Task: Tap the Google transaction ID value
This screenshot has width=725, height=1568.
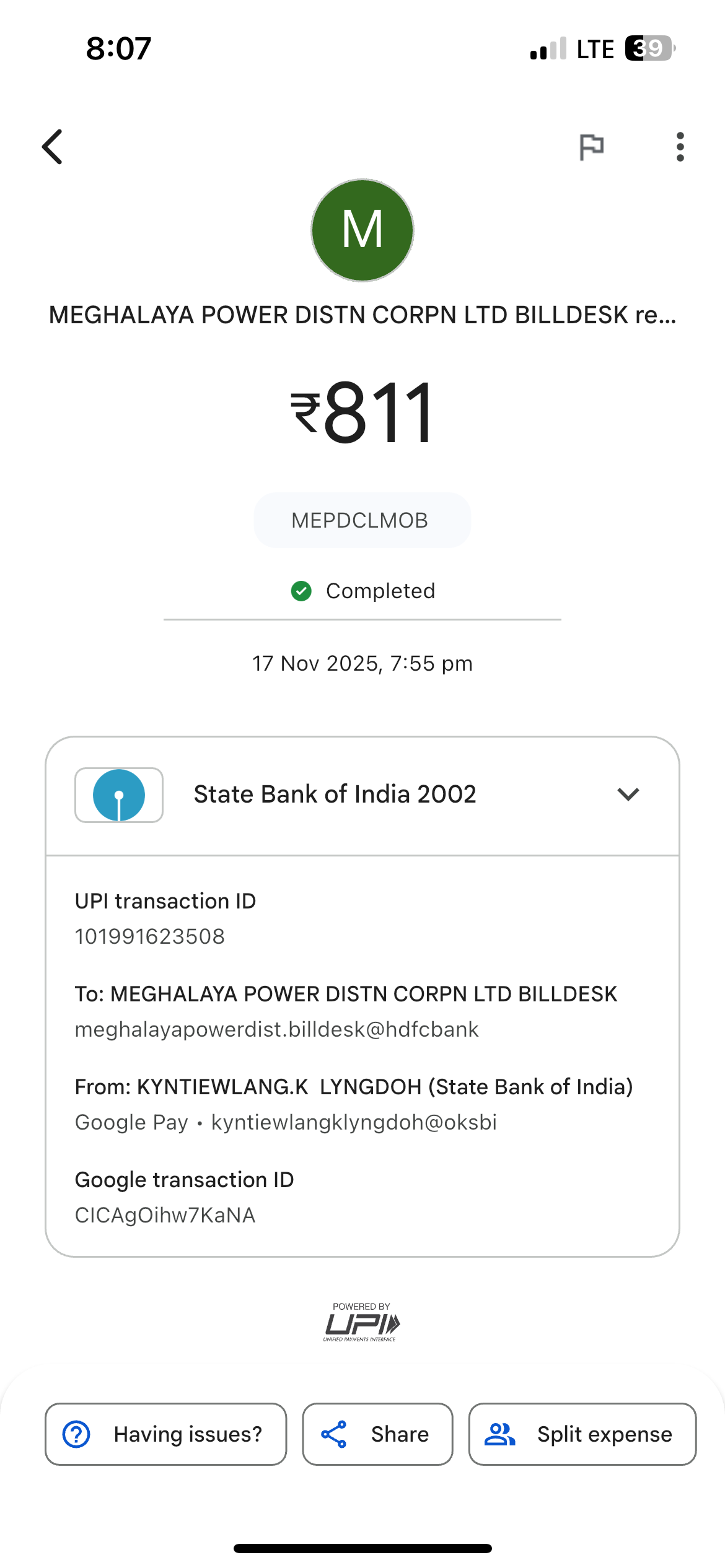Action: click(x=165, y=1215)
